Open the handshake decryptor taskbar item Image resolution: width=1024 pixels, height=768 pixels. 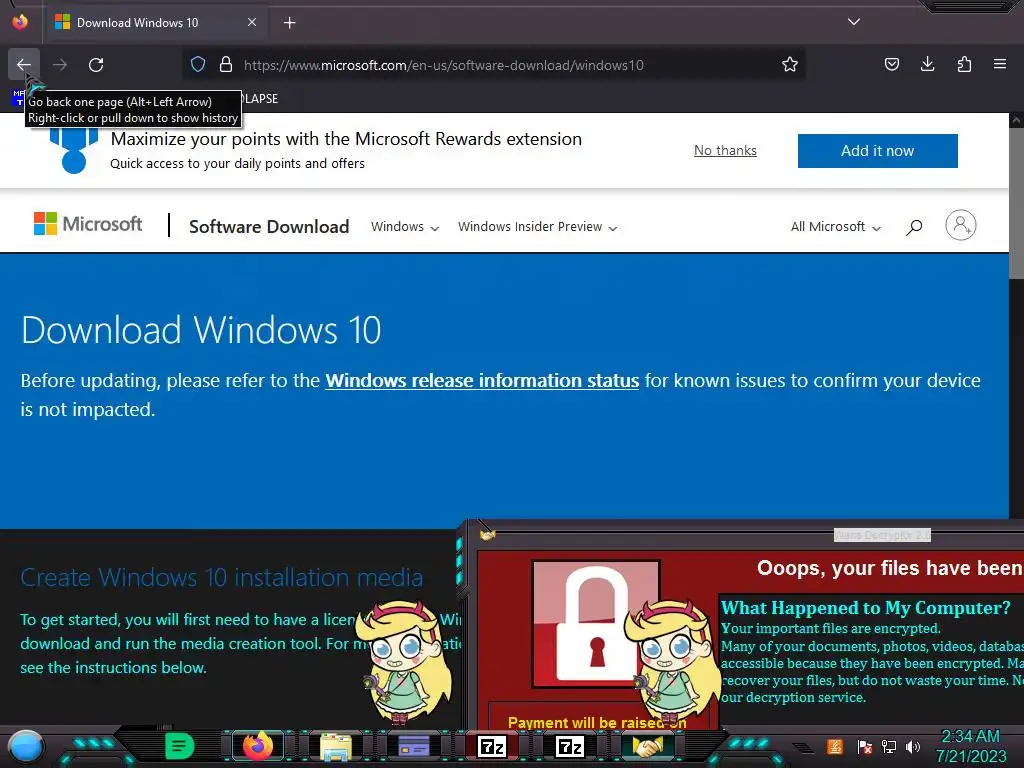(x=647, y=746)
